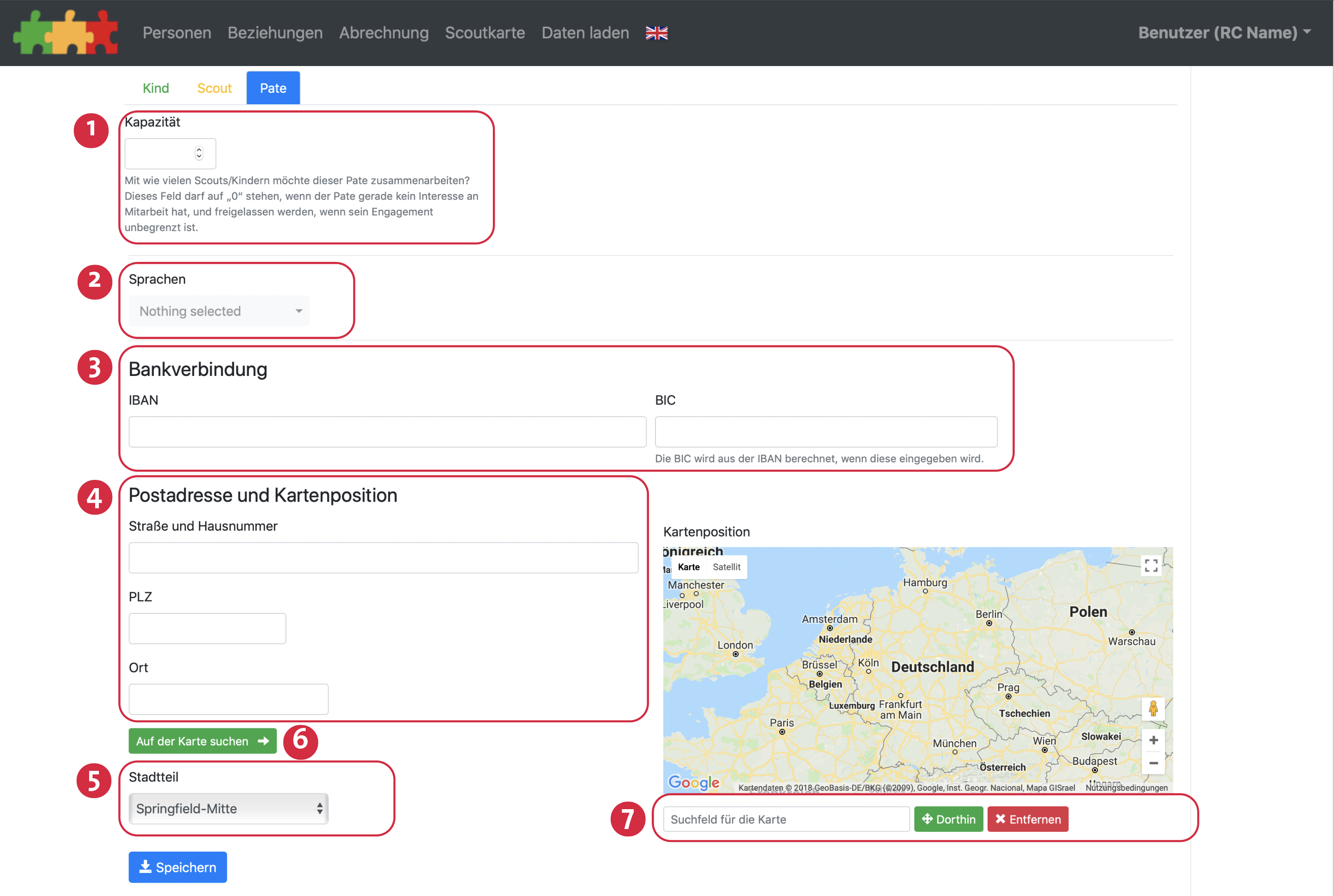
Task: Focus the IBAN input field
Action: (387, 431)
